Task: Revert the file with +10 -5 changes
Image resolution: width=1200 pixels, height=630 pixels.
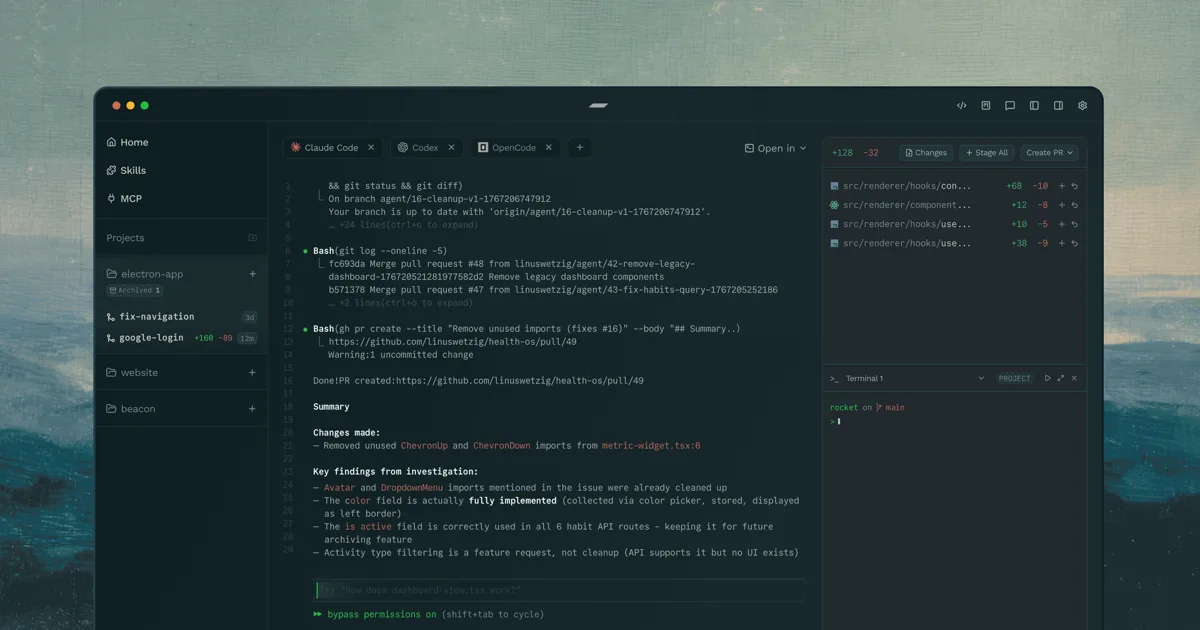Action: pos(1075,224)
